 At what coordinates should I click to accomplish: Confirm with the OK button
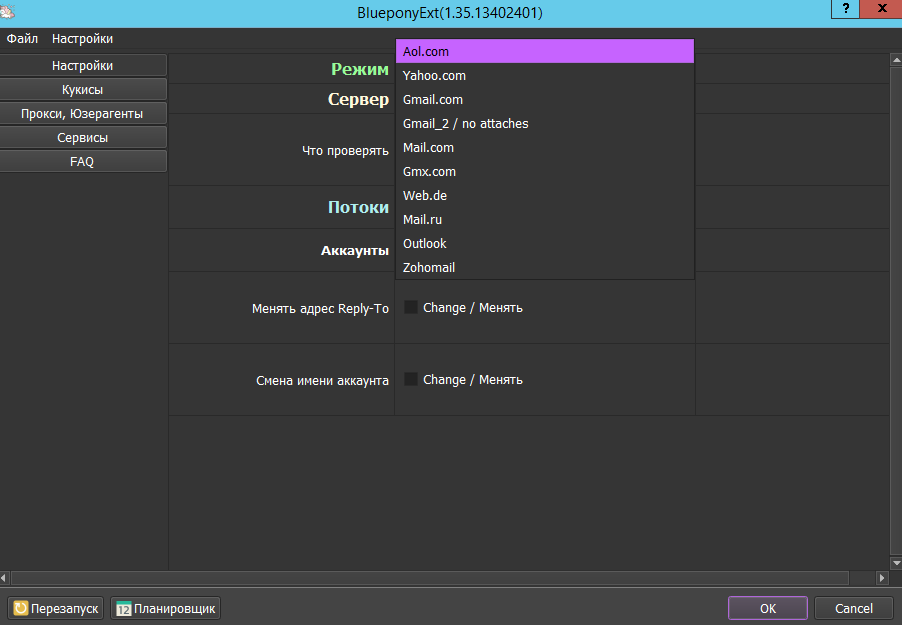click(x=768, y=608)
